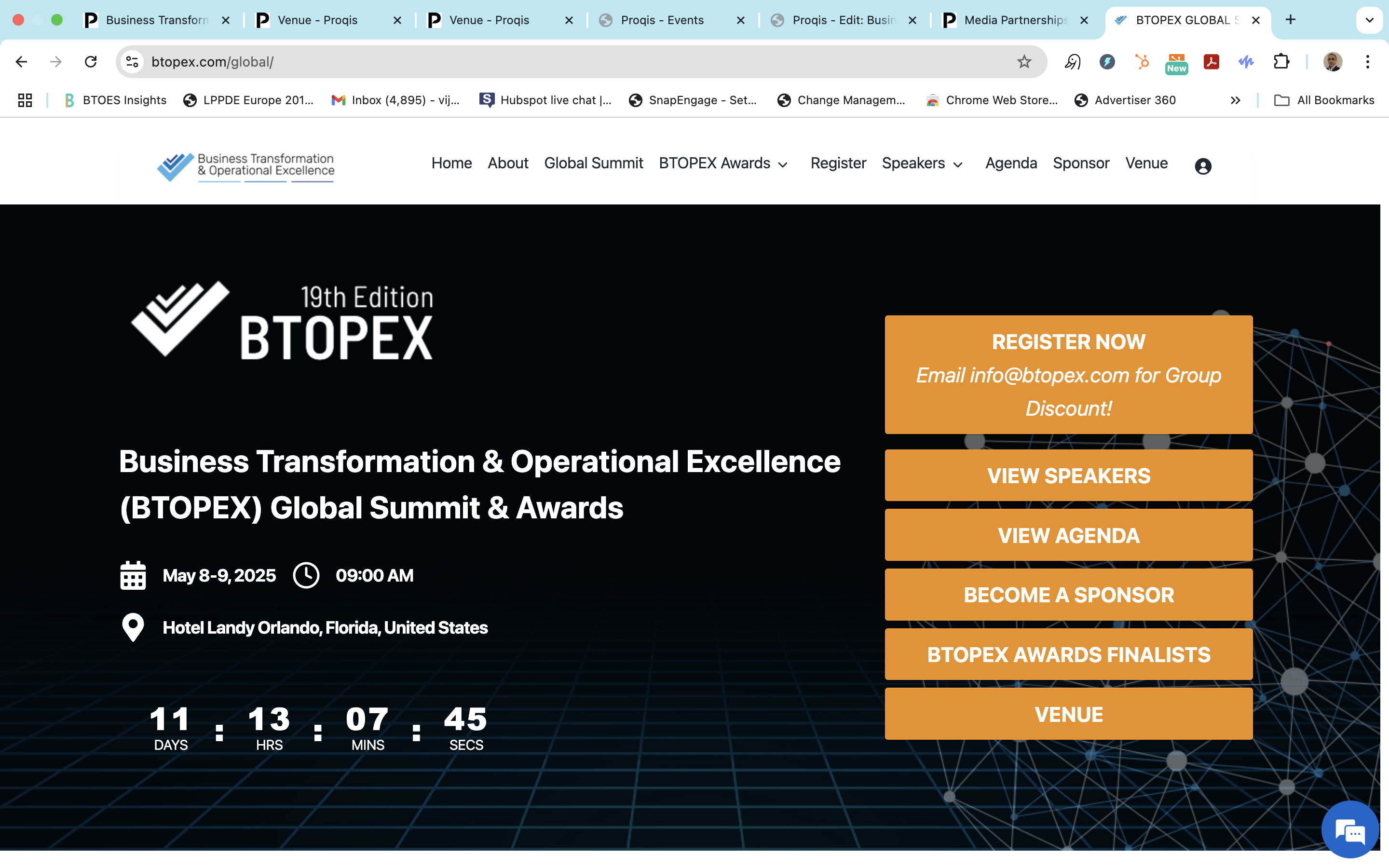Screen dimensions: 1389x868
Task: View site information icon in address bar
Action: (133, 61)
